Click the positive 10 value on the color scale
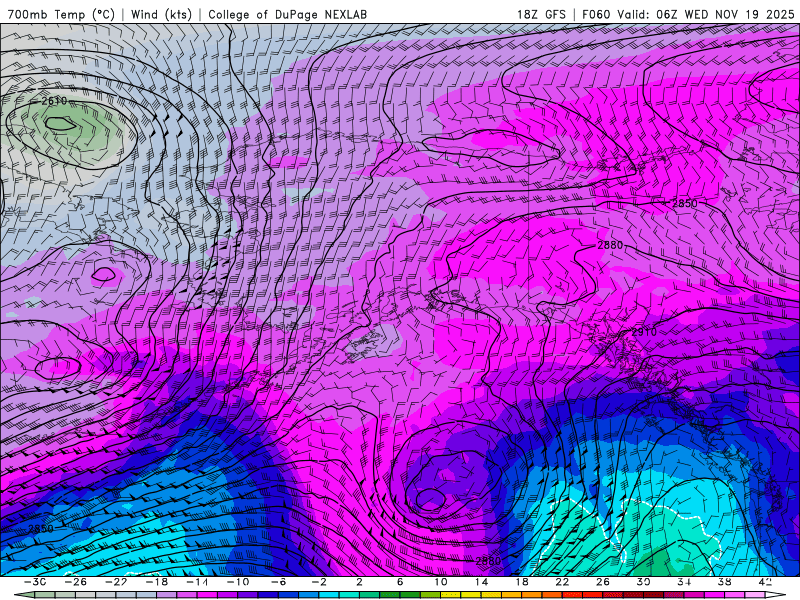The height and width of the screenshot is (600, 800). click(x=440, y=582)
